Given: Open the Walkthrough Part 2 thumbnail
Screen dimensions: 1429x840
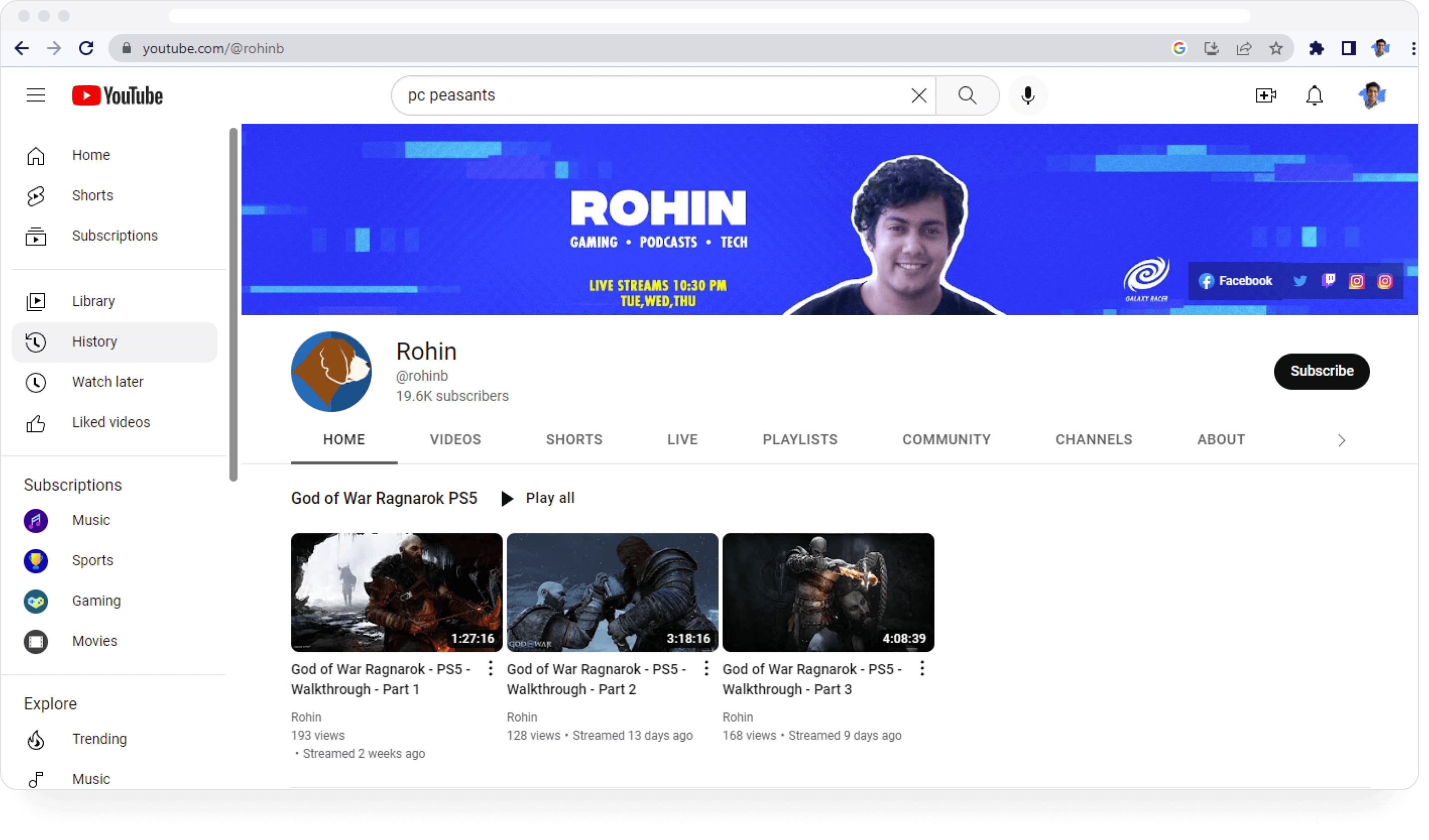Looking at the screenshot, I should [612, 591].
